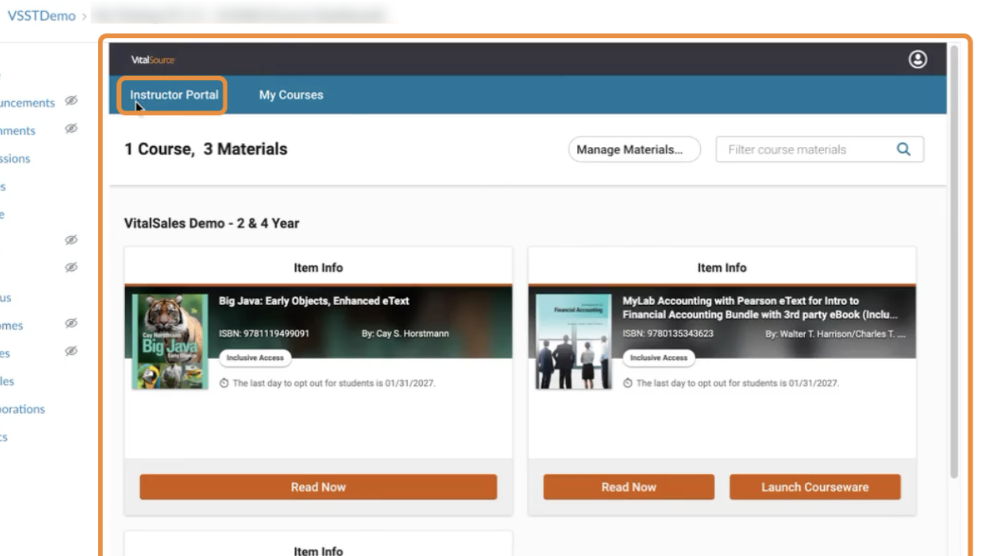Viewport: 1006px width, 556px height.
Task: Click hidden-eye icon next to Outcomes link
Action: (x=71, y=323)
